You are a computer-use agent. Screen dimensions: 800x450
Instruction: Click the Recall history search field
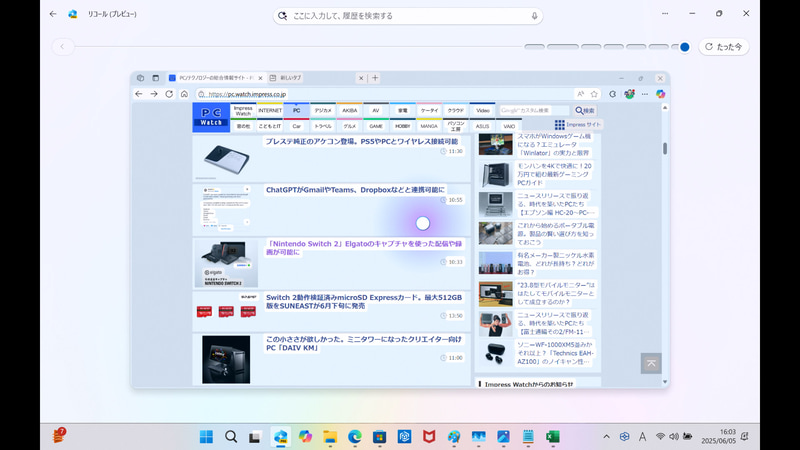tap(408, 16)
